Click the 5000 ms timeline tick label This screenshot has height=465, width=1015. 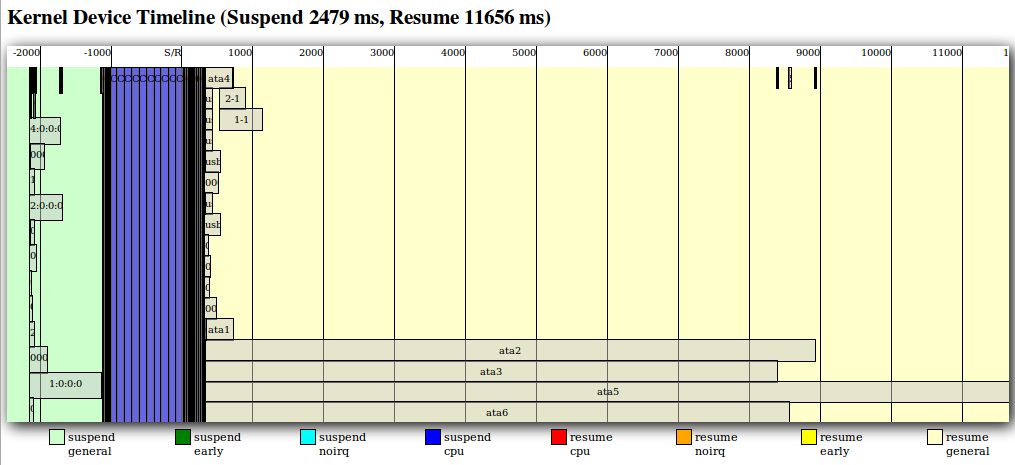[x=524, y=52]
